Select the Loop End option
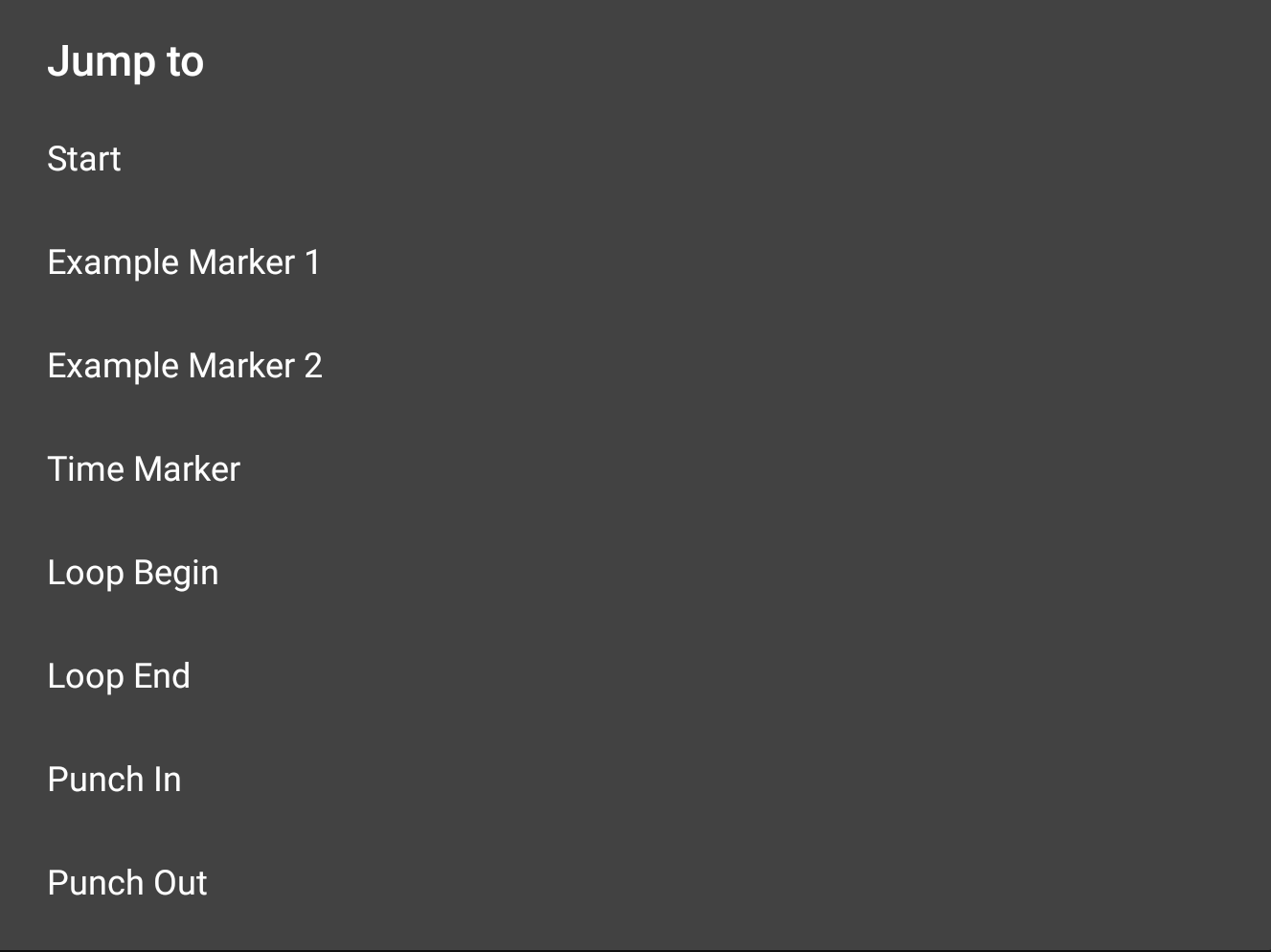This screenshot has width=1271, height=952. point(119,676)
